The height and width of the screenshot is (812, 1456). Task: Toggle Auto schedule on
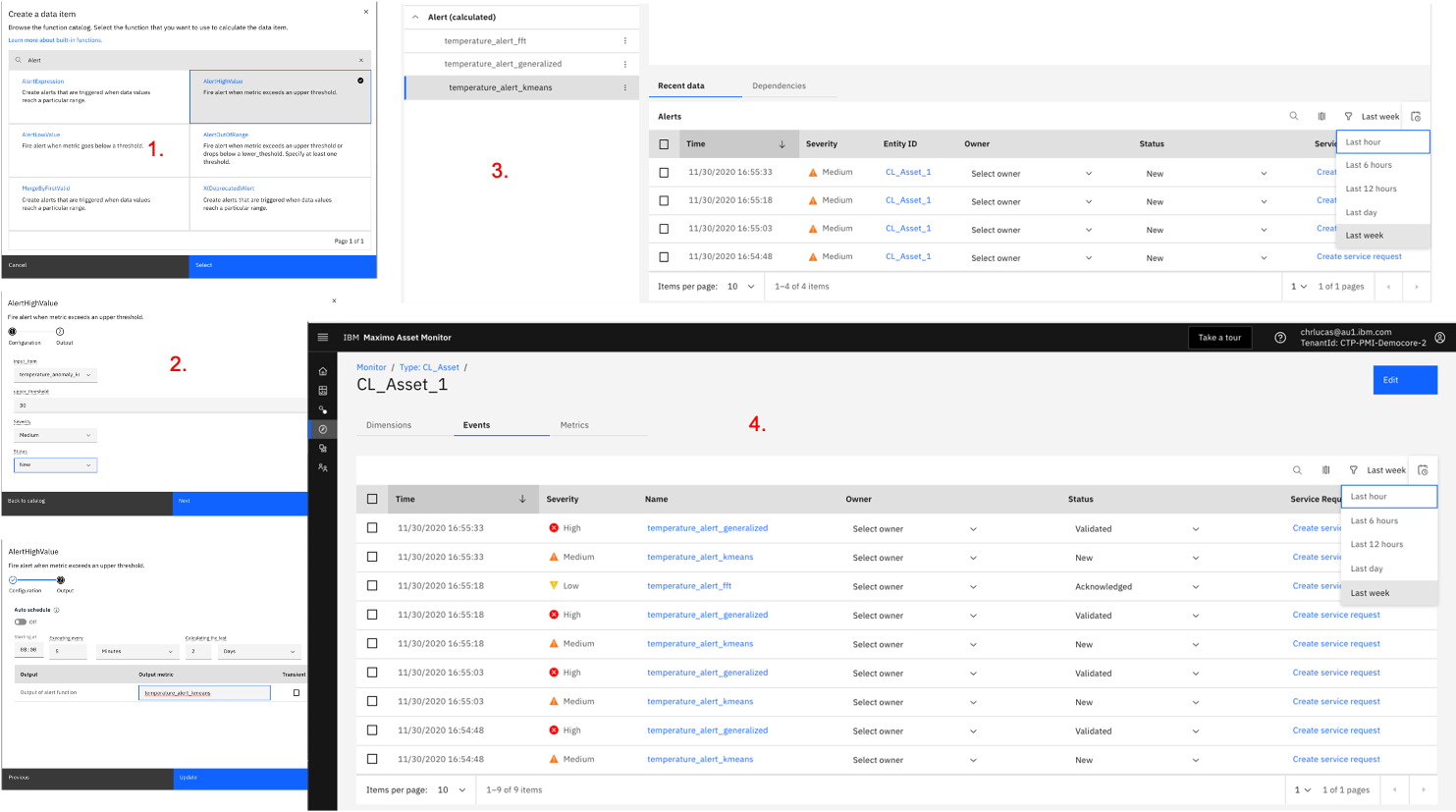[20, 623]
